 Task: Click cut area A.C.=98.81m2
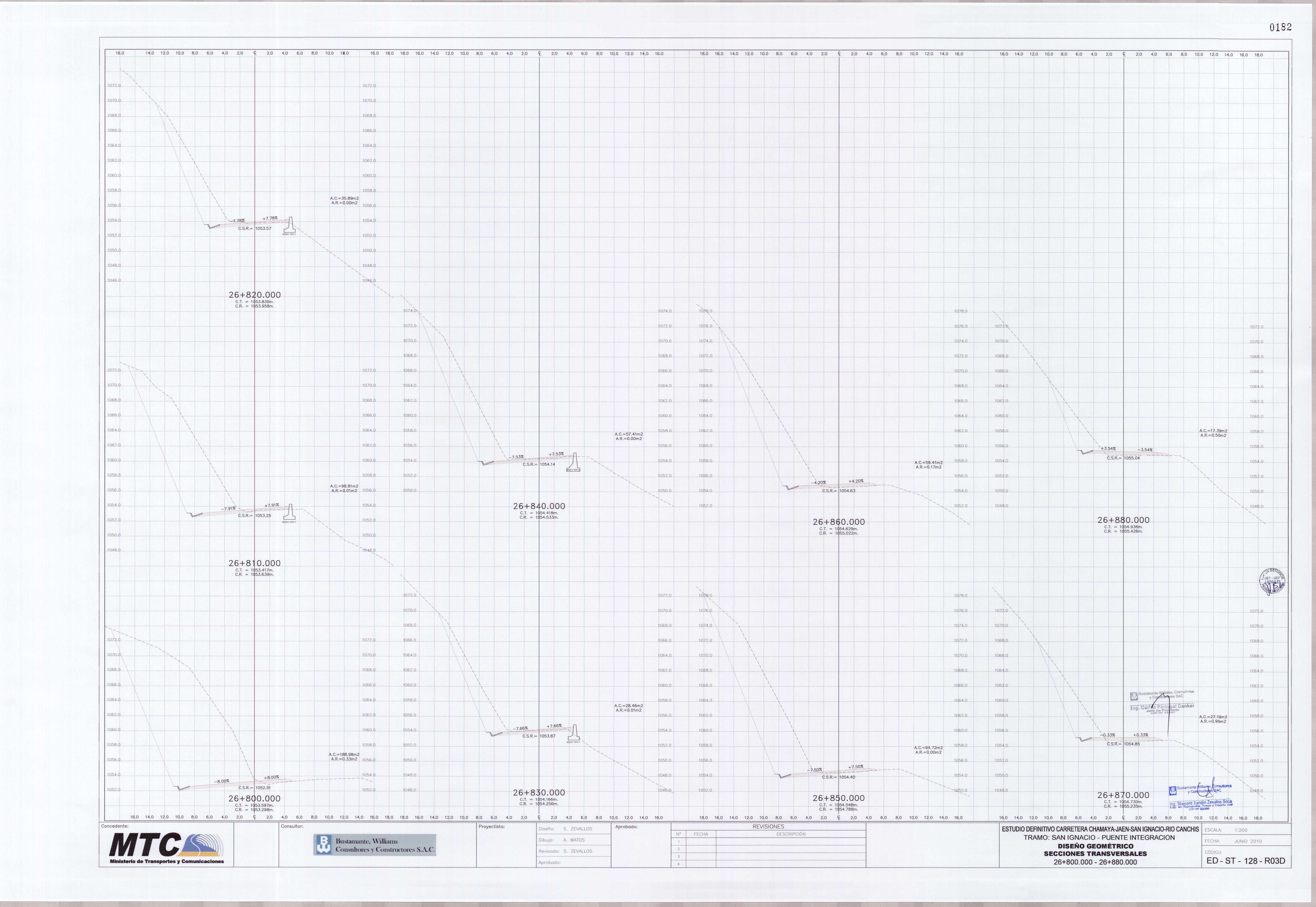(344, 487)
